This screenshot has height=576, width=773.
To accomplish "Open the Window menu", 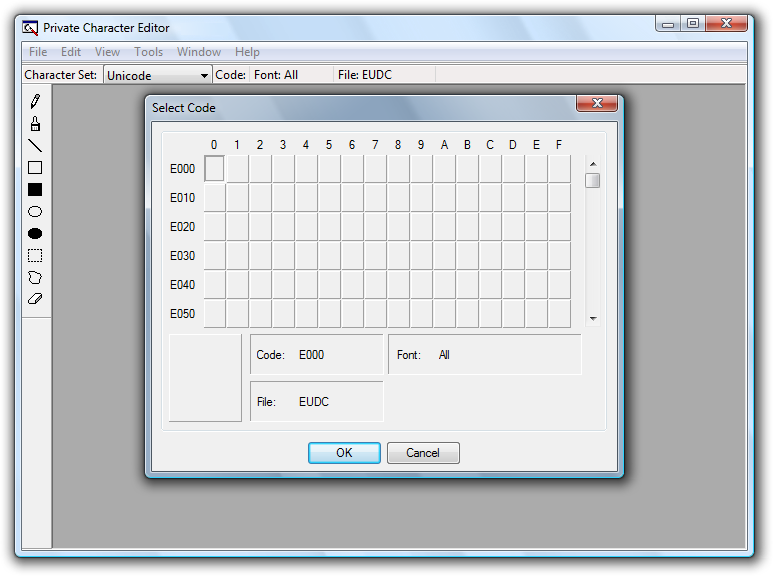I will (x=199, y=52).
